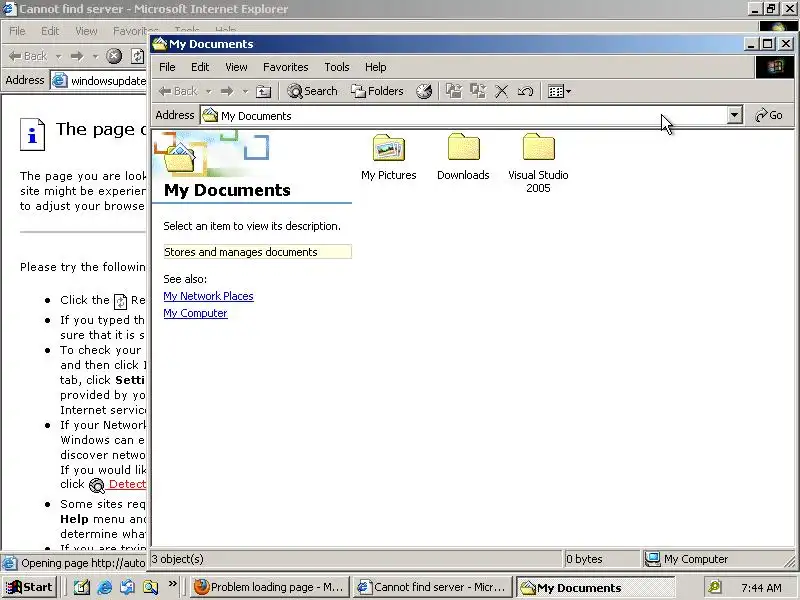
Task: Click My Computer zone in status bar
Action: click(686, 559)
